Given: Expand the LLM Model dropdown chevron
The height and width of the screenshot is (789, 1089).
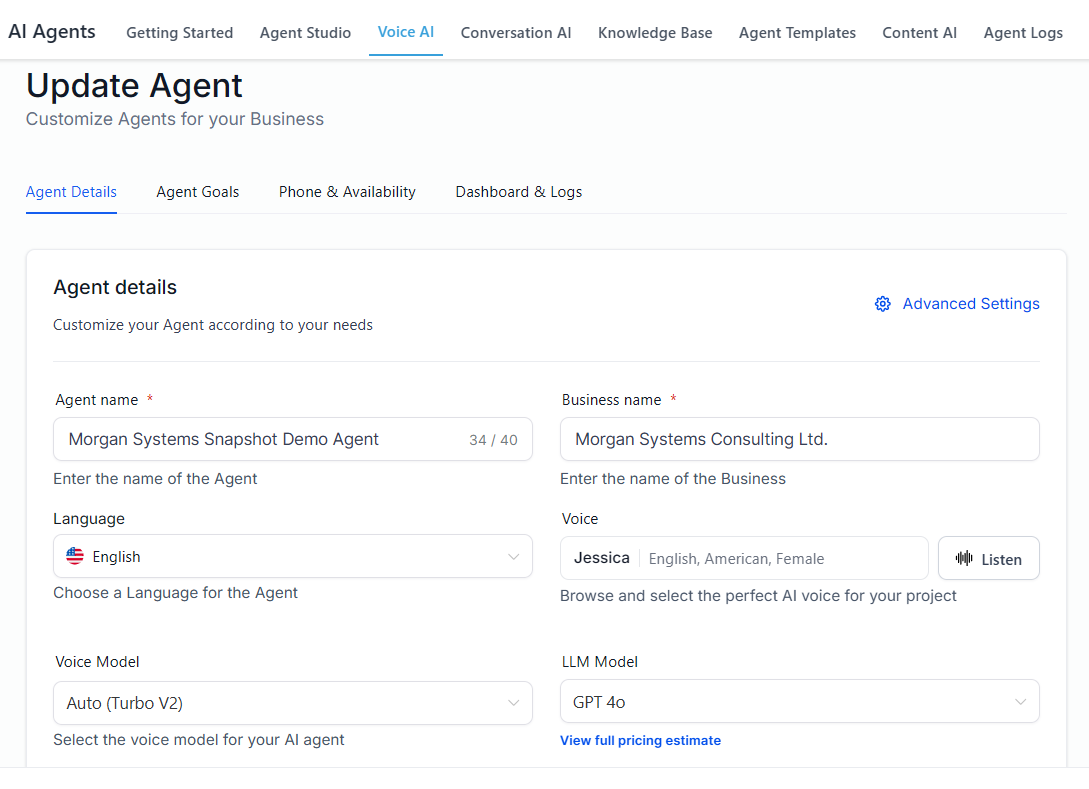Looking at the screenshot, I should (x=1020, y=701).
